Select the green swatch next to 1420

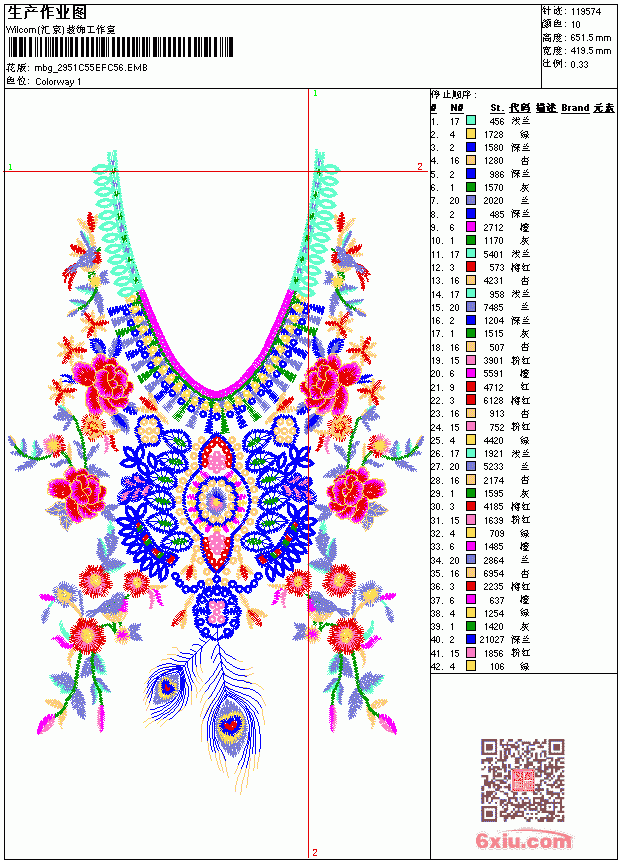[471, 626]
